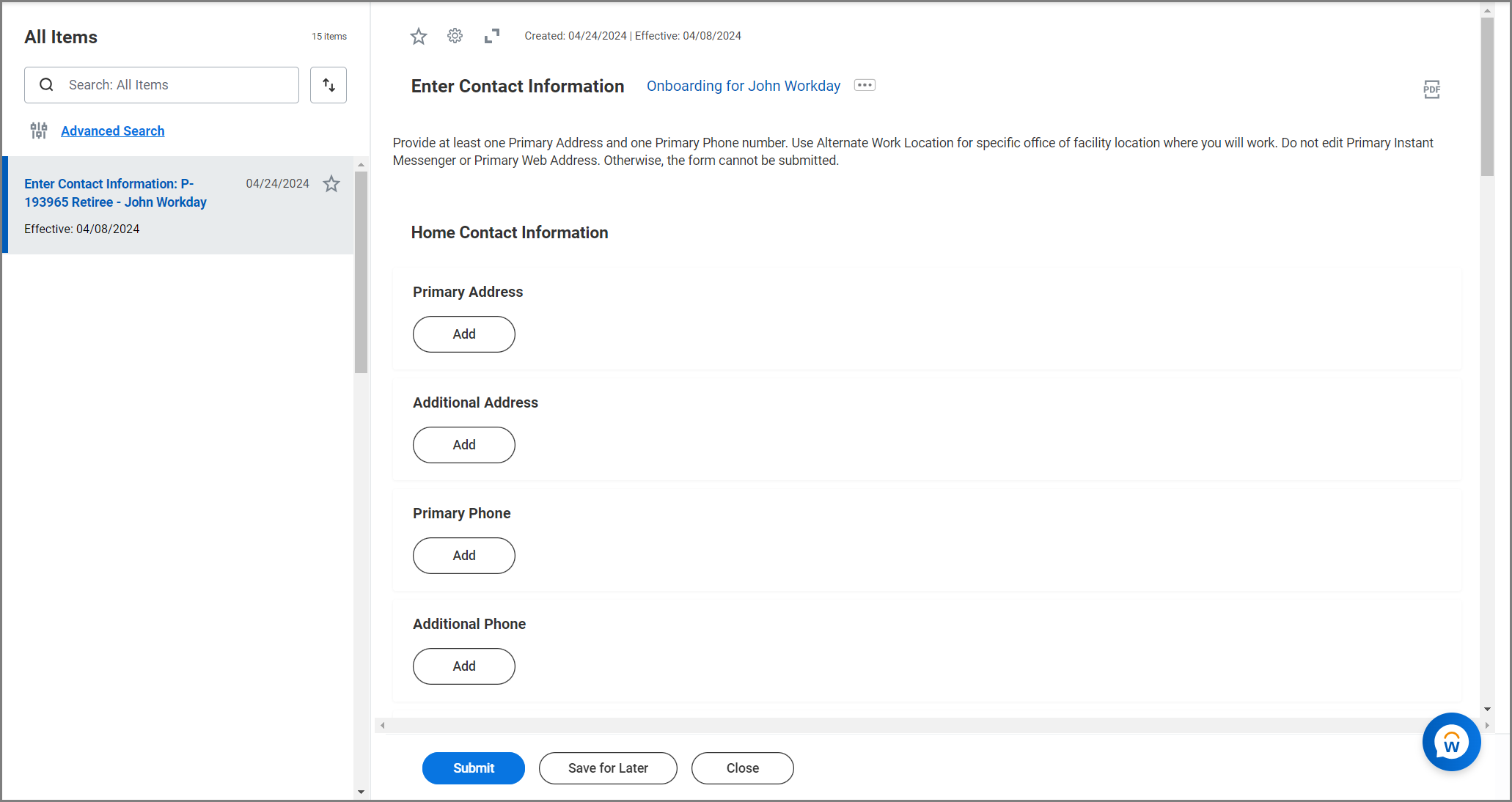
Task: Click the 'Additional Phone' section label
Action: [x=469, y=624]
